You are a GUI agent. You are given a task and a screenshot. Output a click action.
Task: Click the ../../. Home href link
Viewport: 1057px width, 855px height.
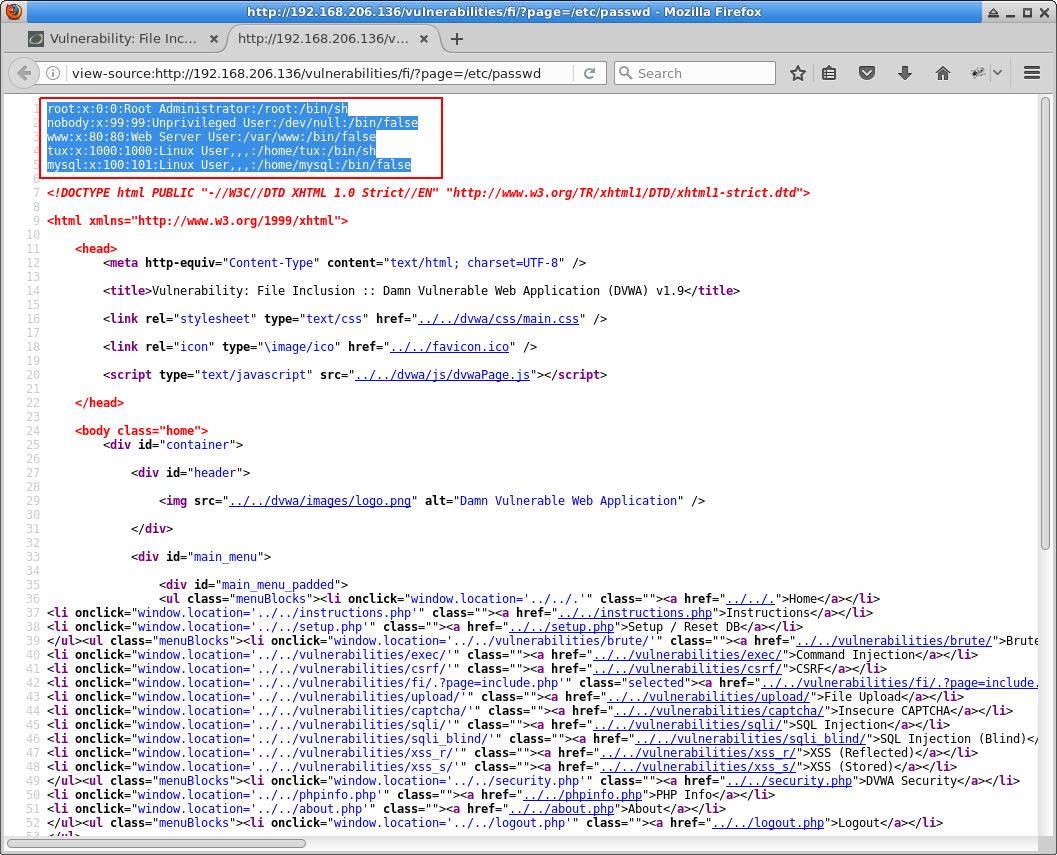750,599
